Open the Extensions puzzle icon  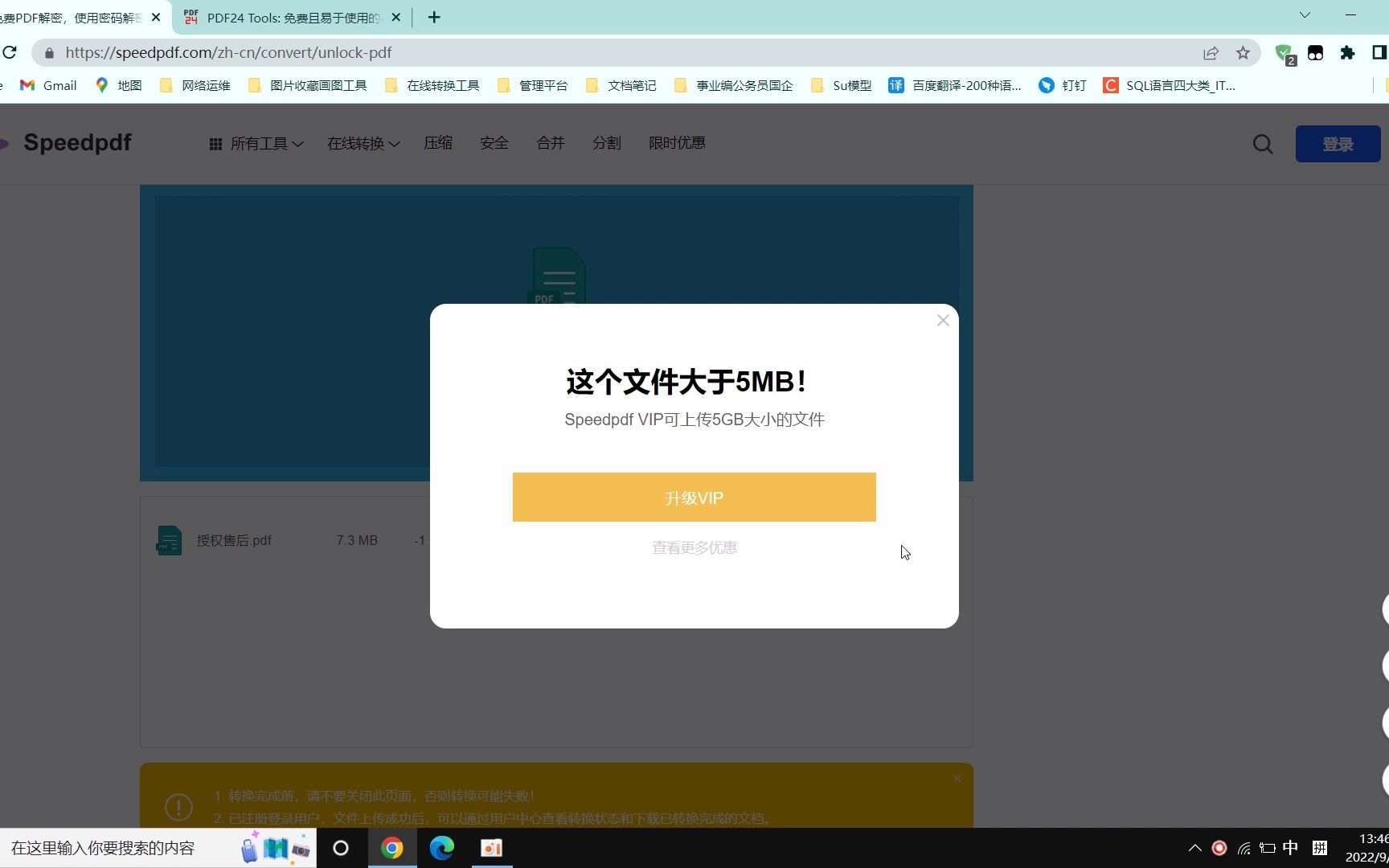coord(1348,53)
